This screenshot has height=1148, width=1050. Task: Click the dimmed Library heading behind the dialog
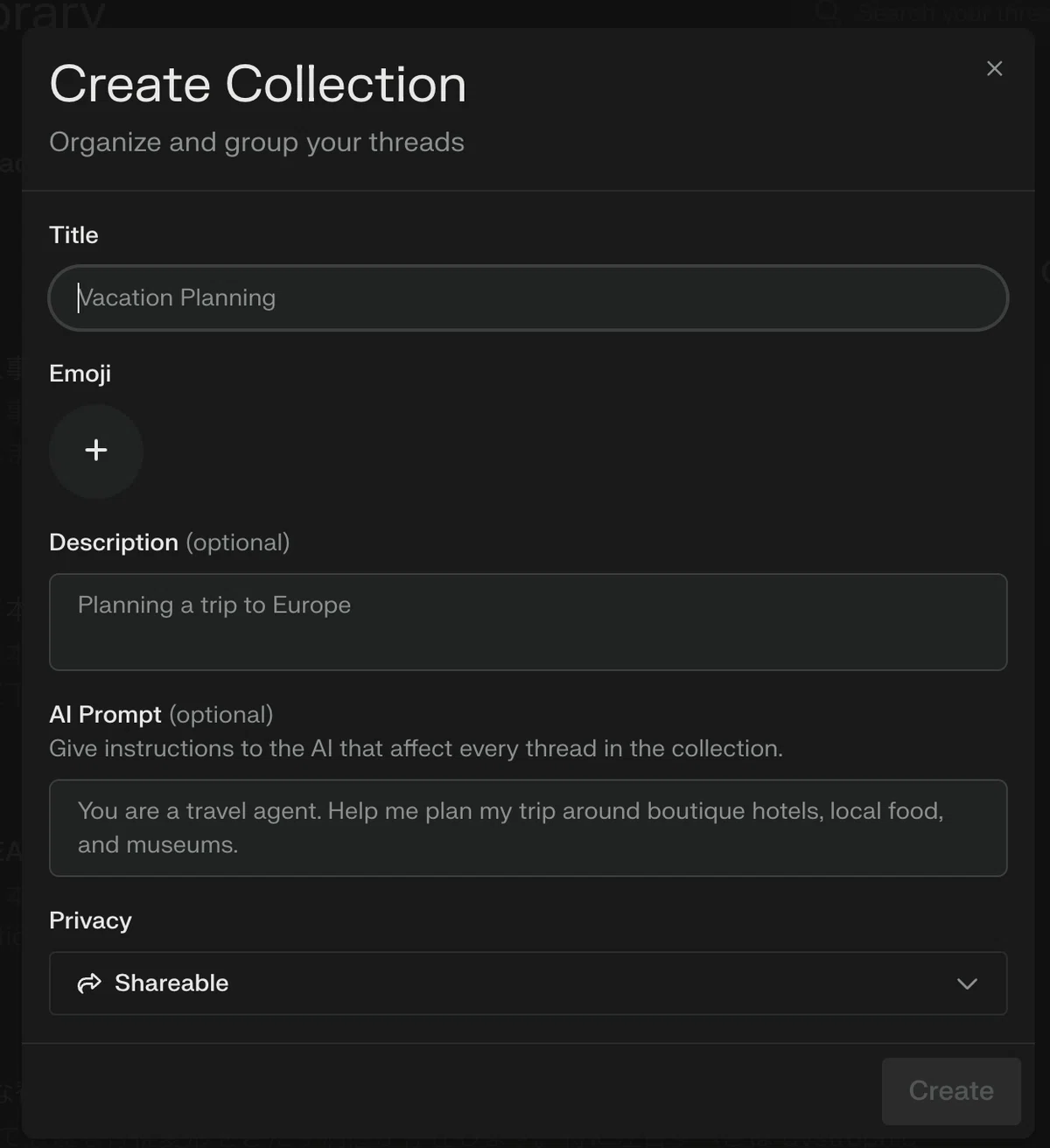tap(52, 14)
